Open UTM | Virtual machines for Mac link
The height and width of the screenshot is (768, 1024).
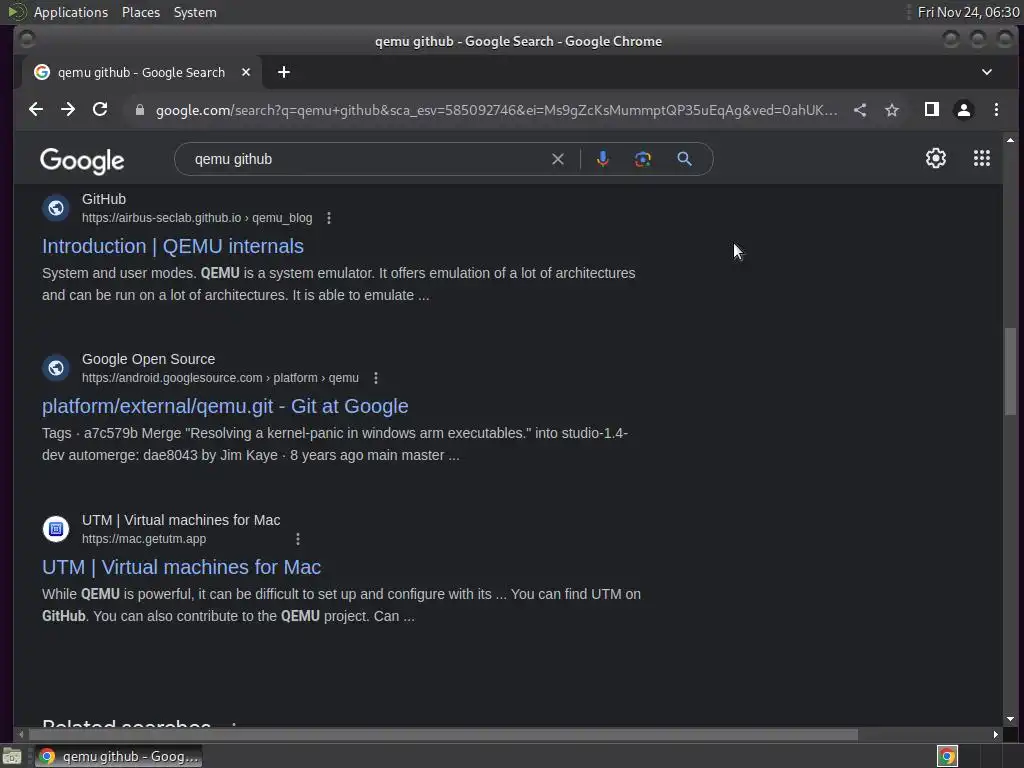click(x=182, y=567)
